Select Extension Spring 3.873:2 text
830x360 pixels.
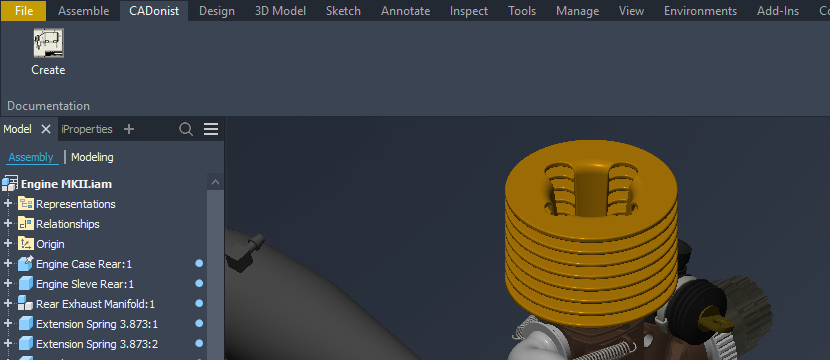[97, 344]
